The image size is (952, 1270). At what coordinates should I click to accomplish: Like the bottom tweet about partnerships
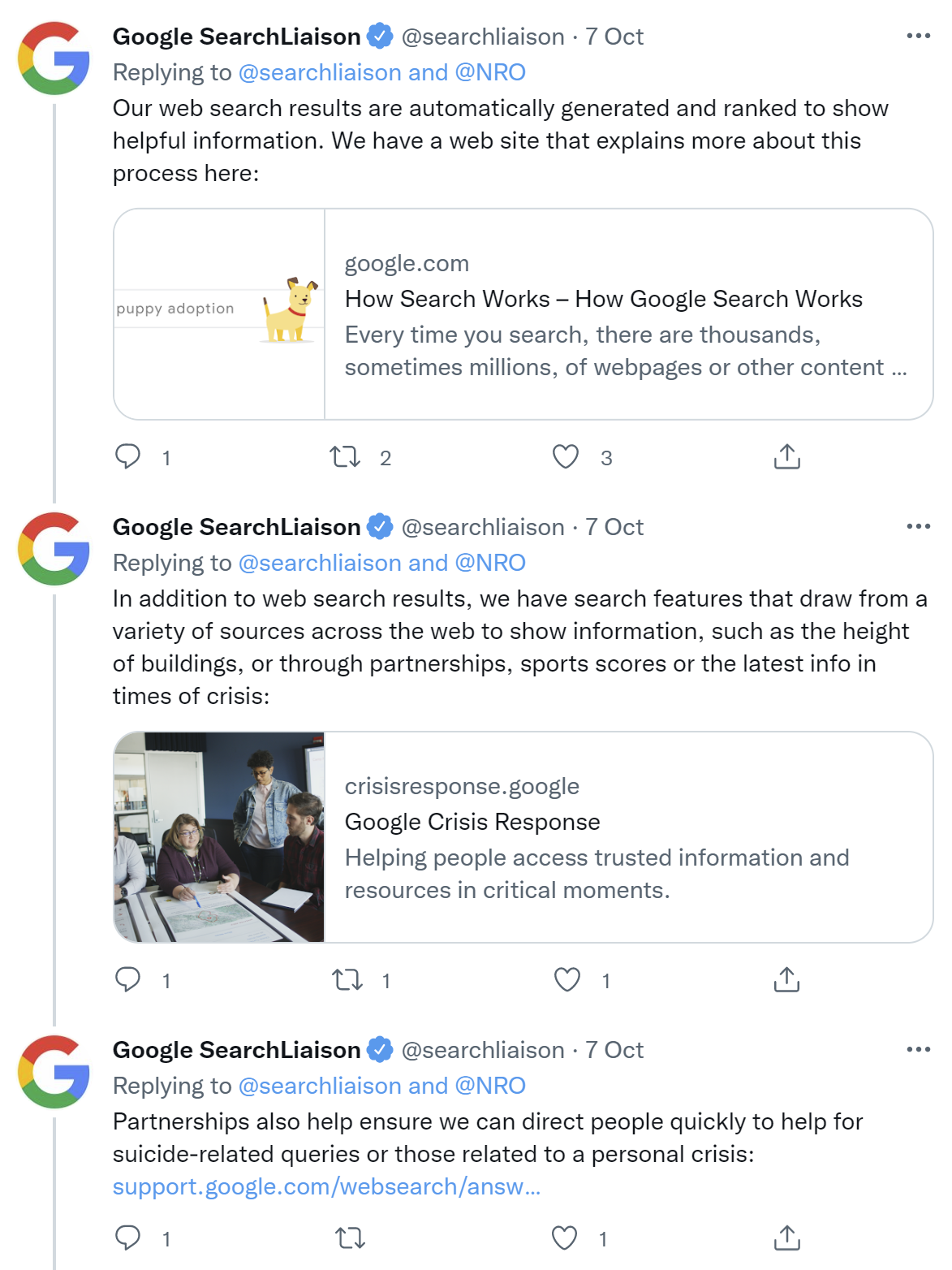[566, 1238]
